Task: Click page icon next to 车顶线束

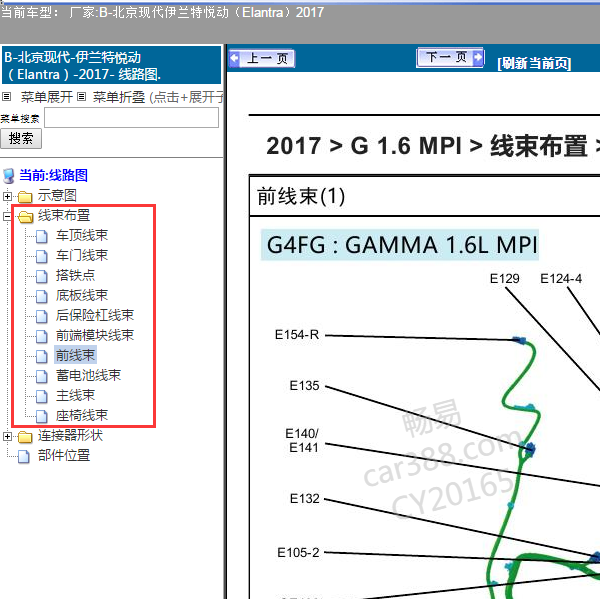Action: 42,237
